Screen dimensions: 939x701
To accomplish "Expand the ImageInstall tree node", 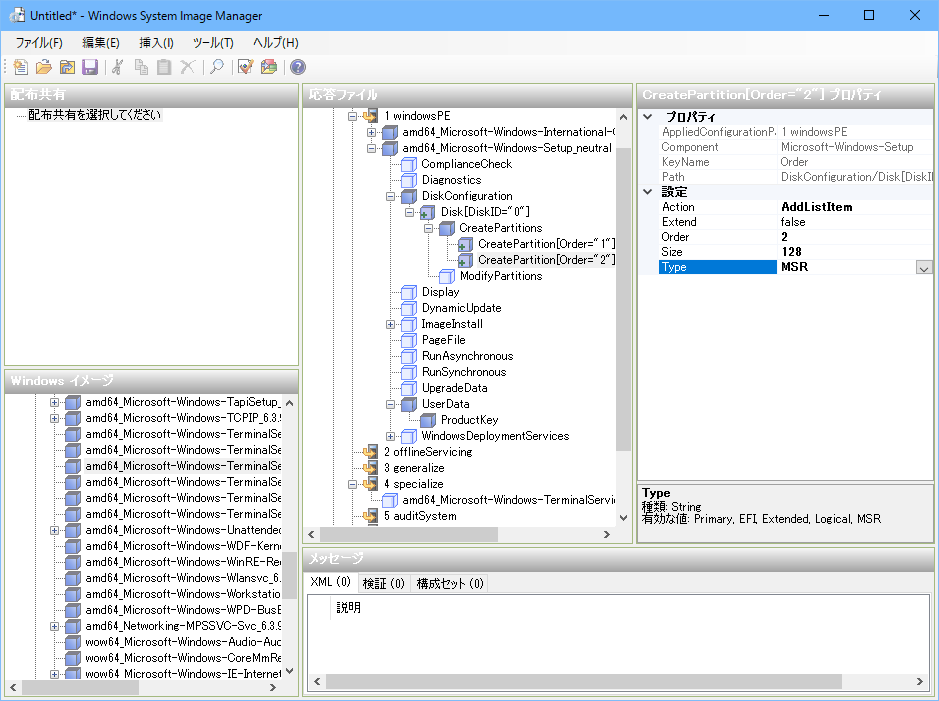I will 390,324.
